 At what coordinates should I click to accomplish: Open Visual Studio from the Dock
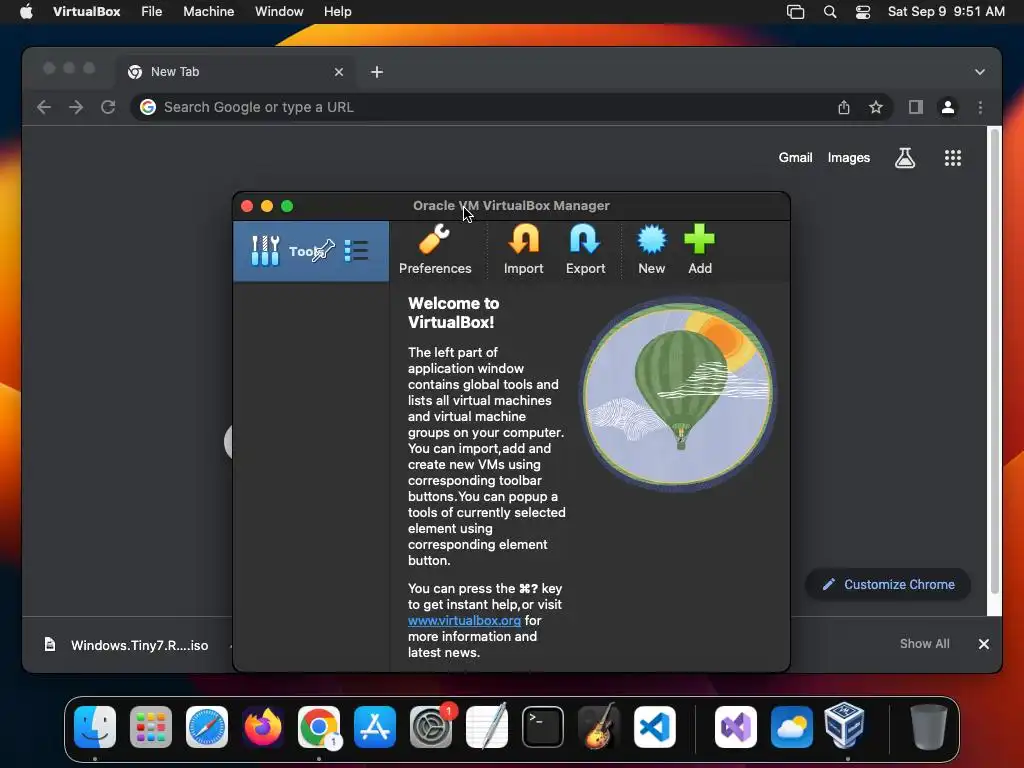pos(736,726)
